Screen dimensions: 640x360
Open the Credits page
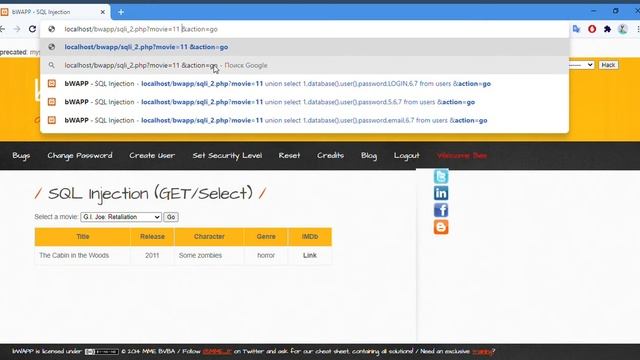click(x=331, y=156)
